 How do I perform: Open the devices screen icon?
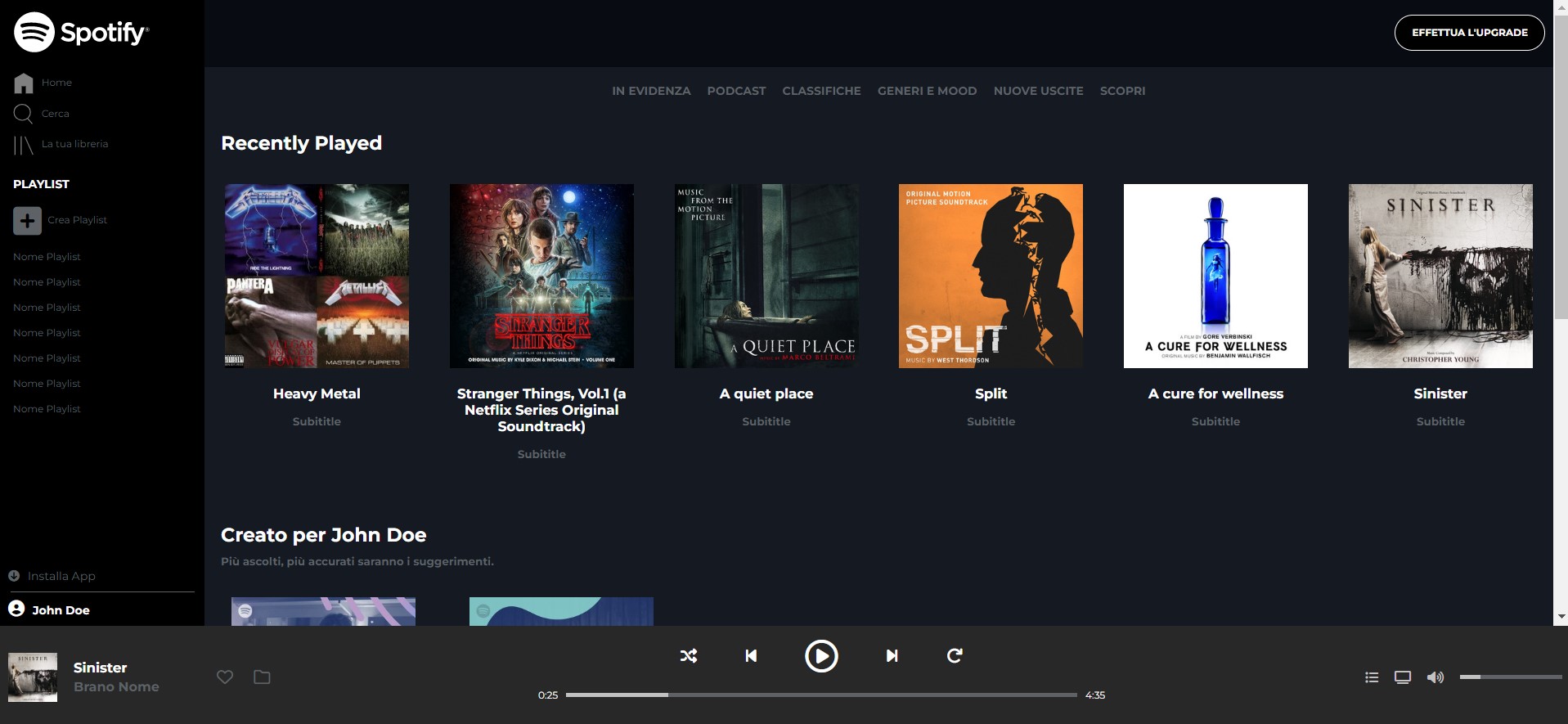click(x=1403, y=677)
